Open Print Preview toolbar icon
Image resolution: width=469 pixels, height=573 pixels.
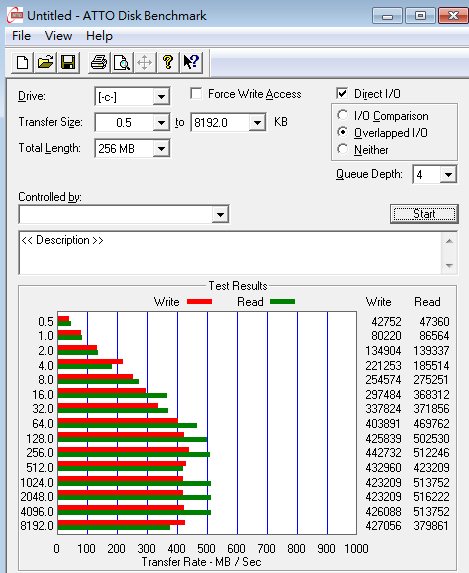click(x=121, y=62)
